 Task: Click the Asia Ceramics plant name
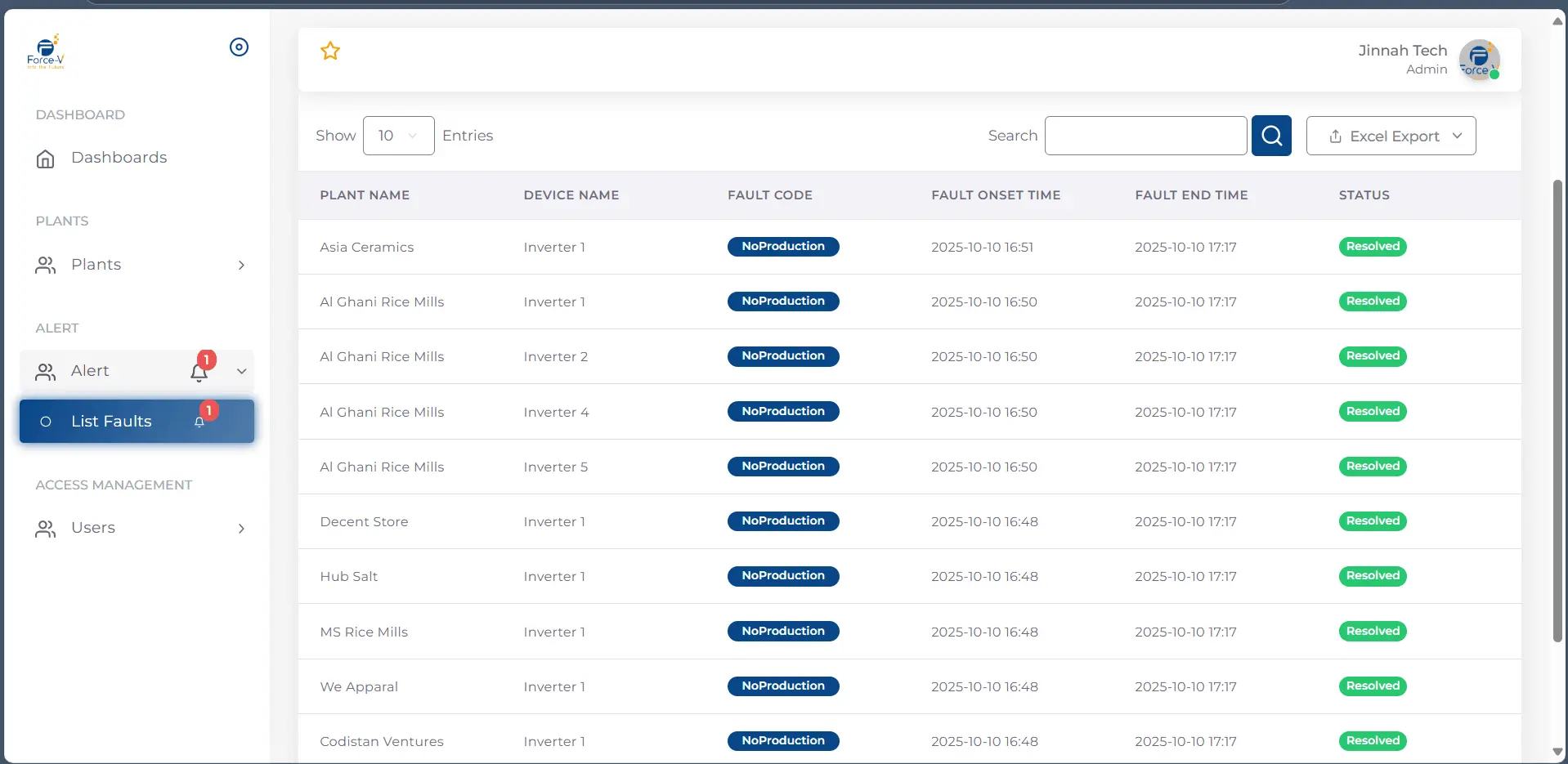[367, 248]
